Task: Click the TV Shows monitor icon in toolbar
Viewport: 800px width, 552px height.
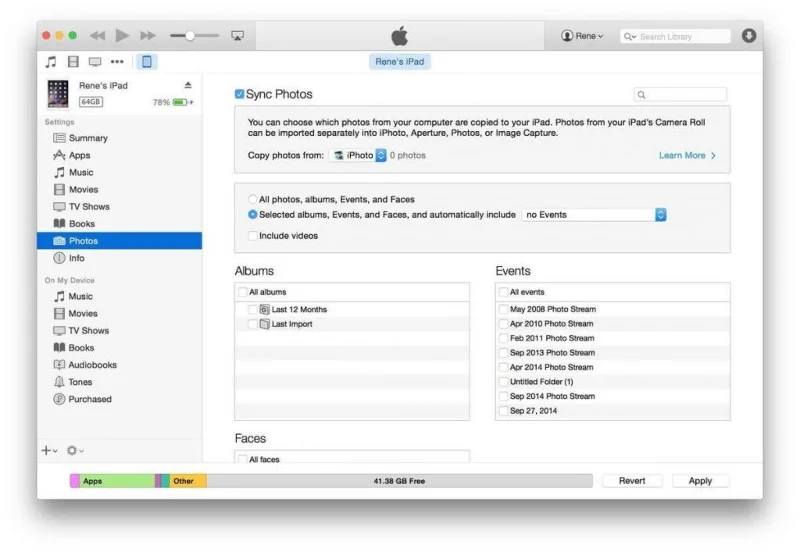Action: coord(96,62)
